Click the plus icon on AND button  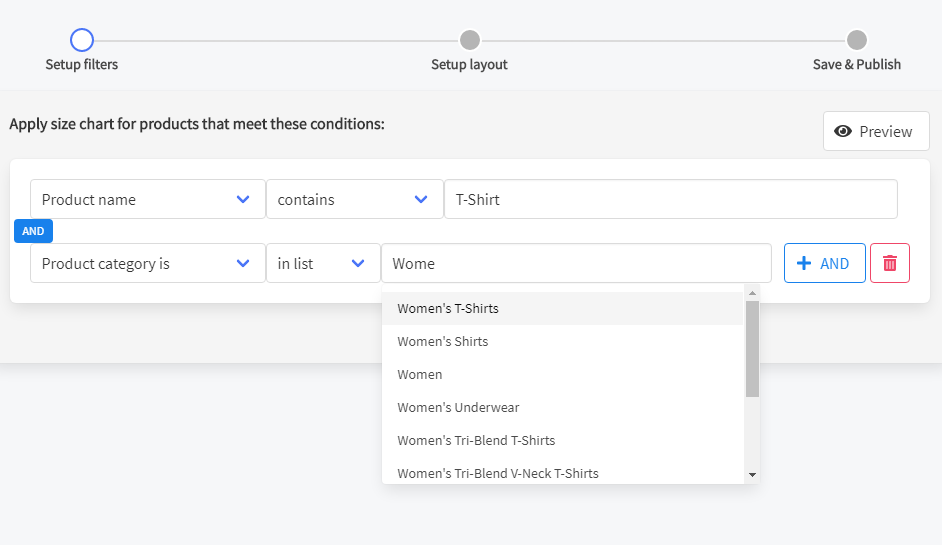tap(803, 263)
